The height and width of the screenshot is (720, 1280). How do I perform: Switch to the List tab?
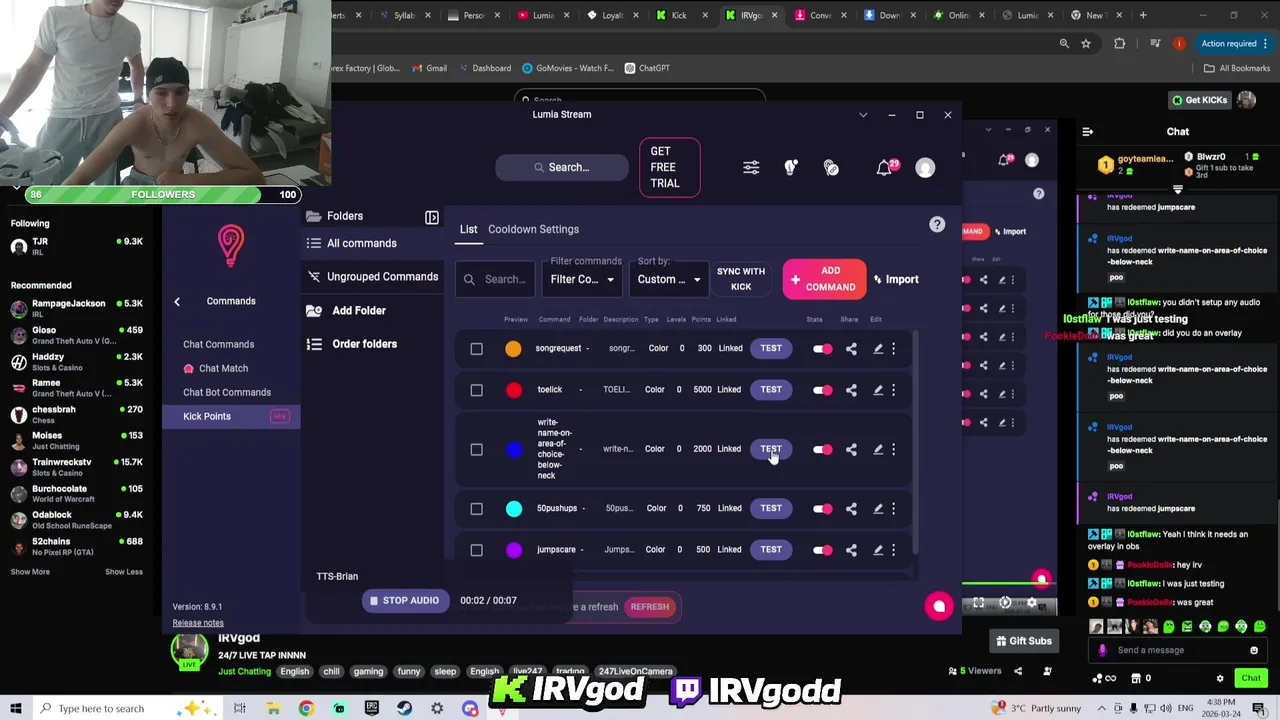coord(468,229)
